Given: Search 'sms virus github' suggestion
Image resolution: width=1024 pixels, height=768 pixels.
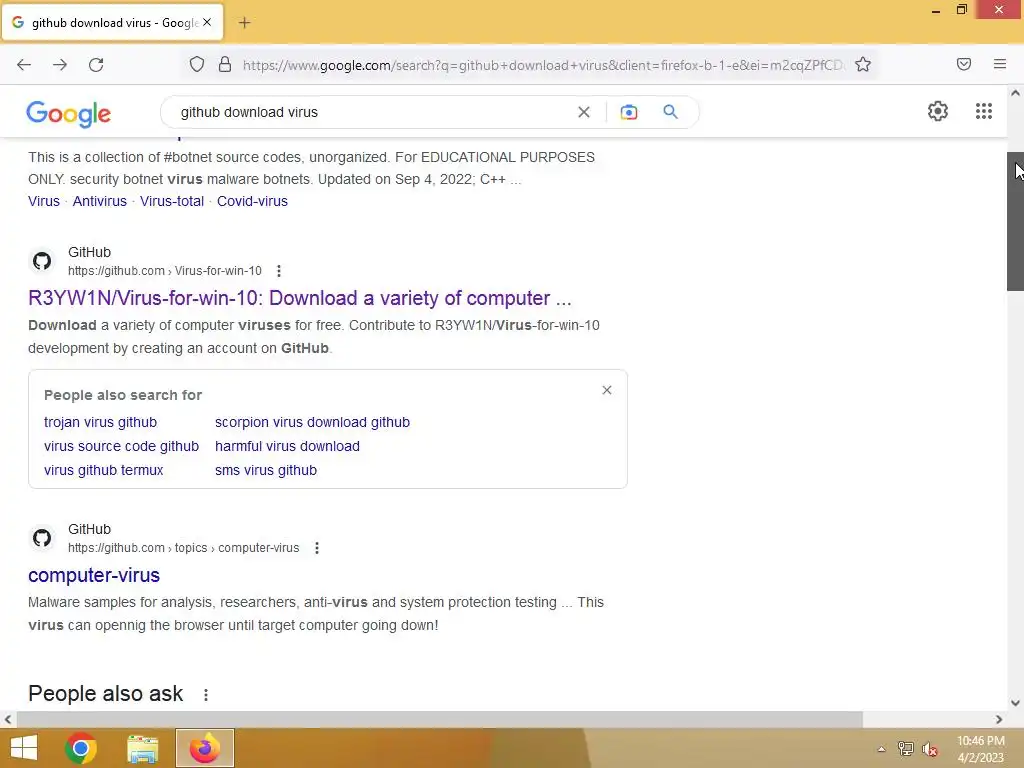Looking at the screenshot, I should [266, 471].
